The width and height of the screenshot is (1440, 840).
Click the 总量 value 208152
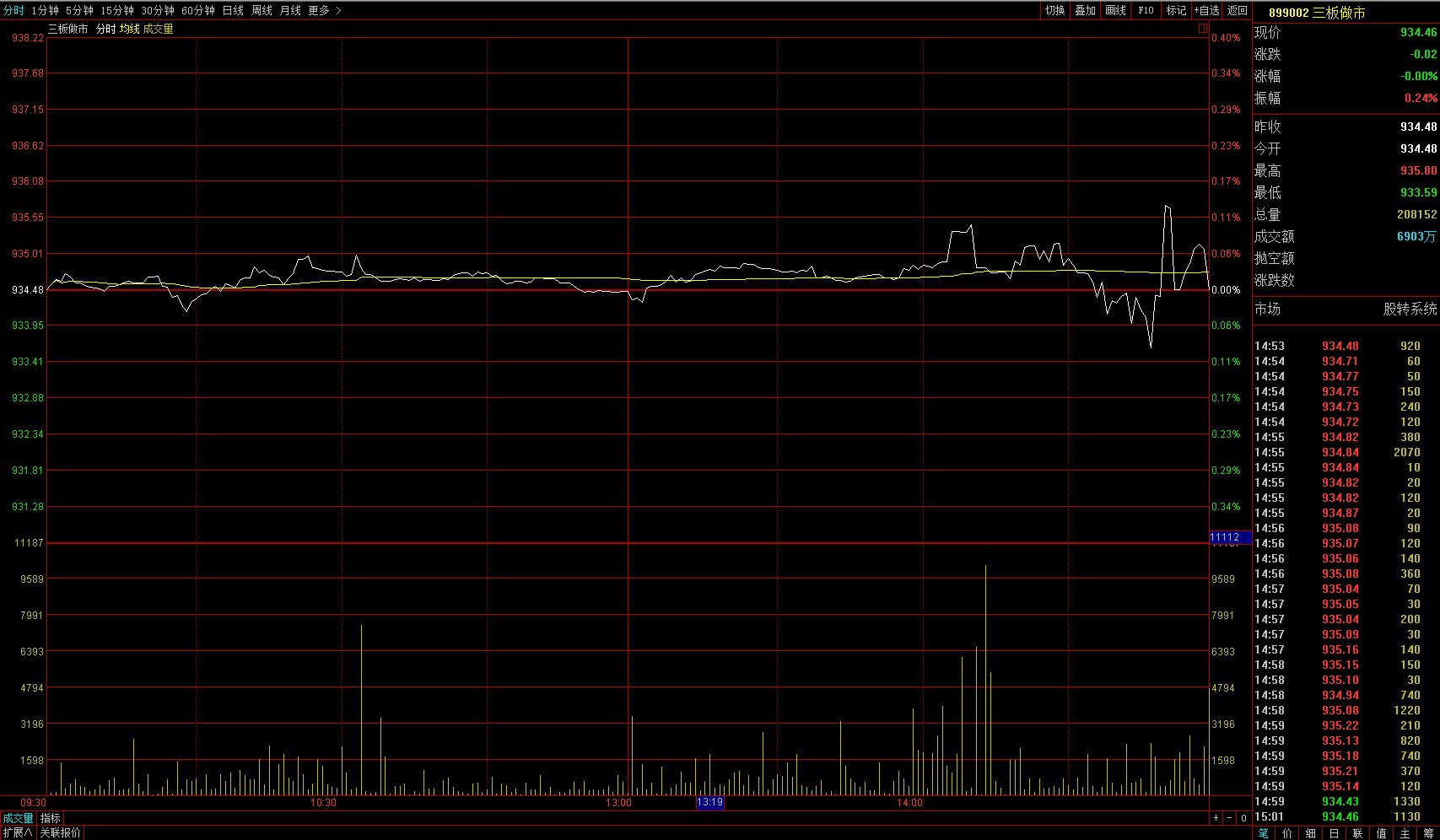1416,214
